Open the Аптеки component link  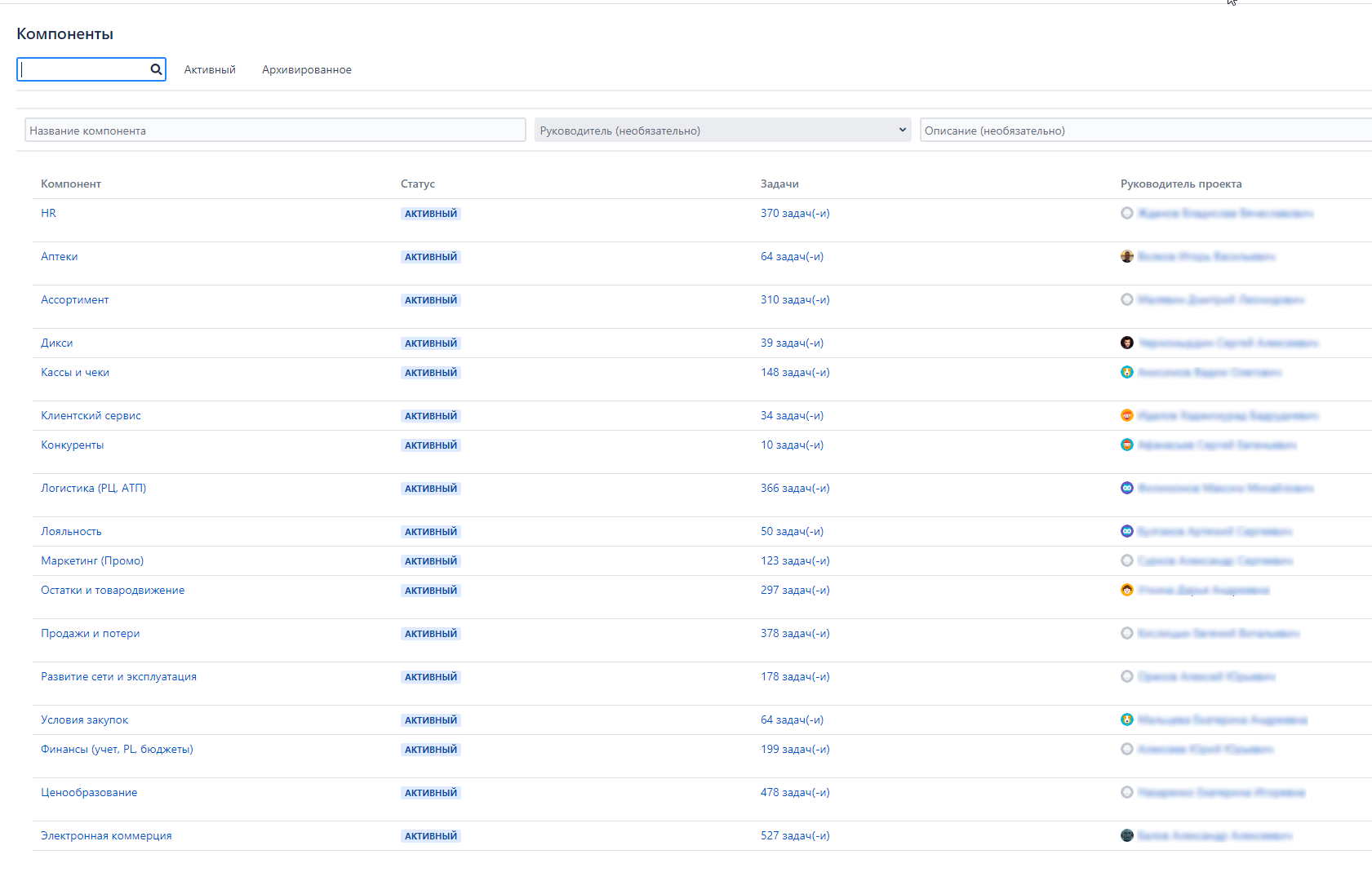[60, 256]
